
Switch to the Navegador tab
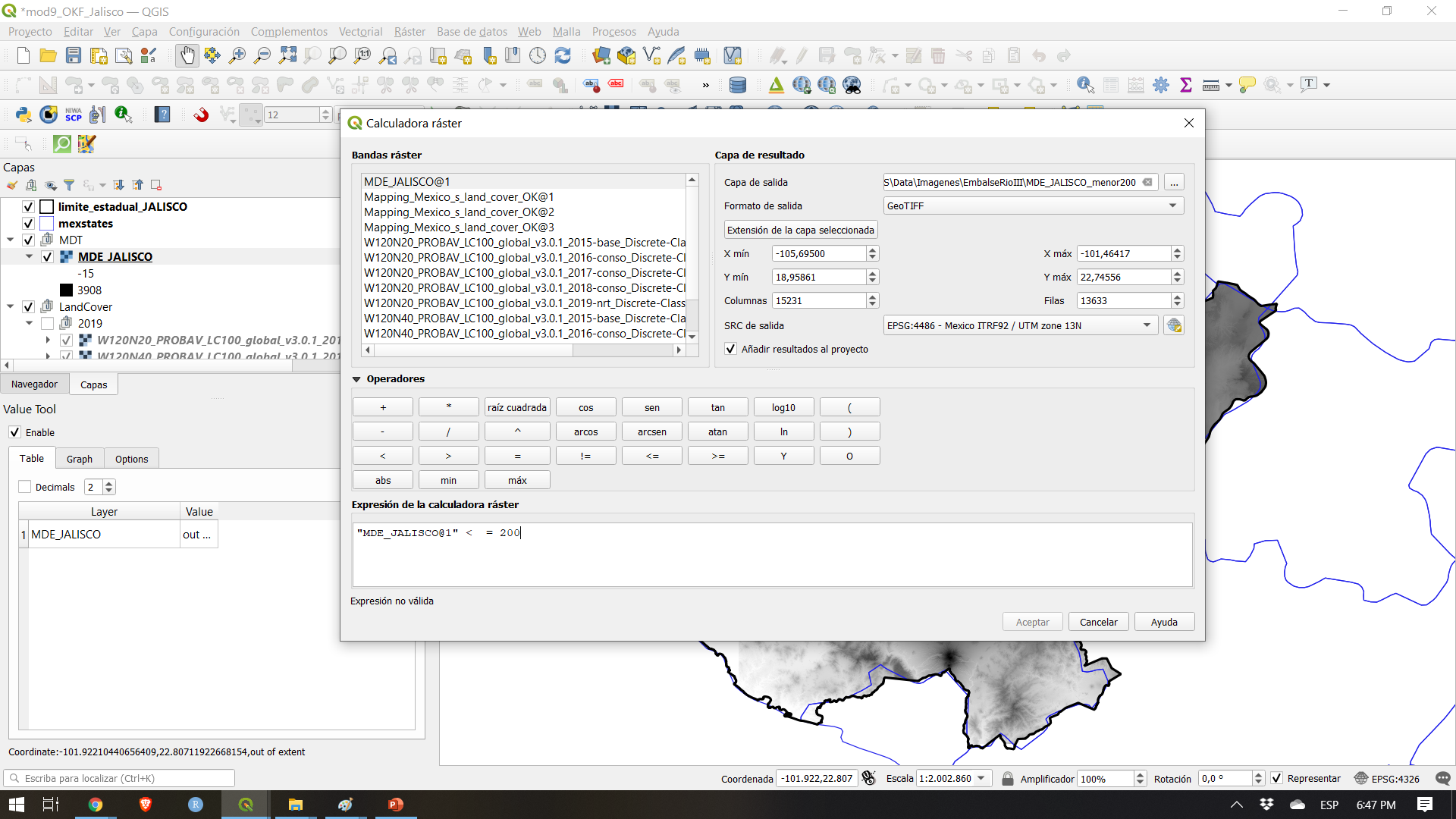click(34, 383)
